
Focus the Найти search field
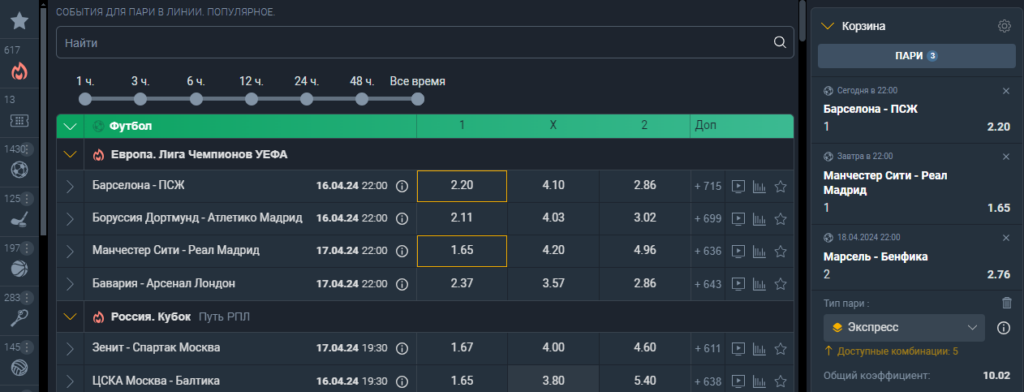coord(425,42)
